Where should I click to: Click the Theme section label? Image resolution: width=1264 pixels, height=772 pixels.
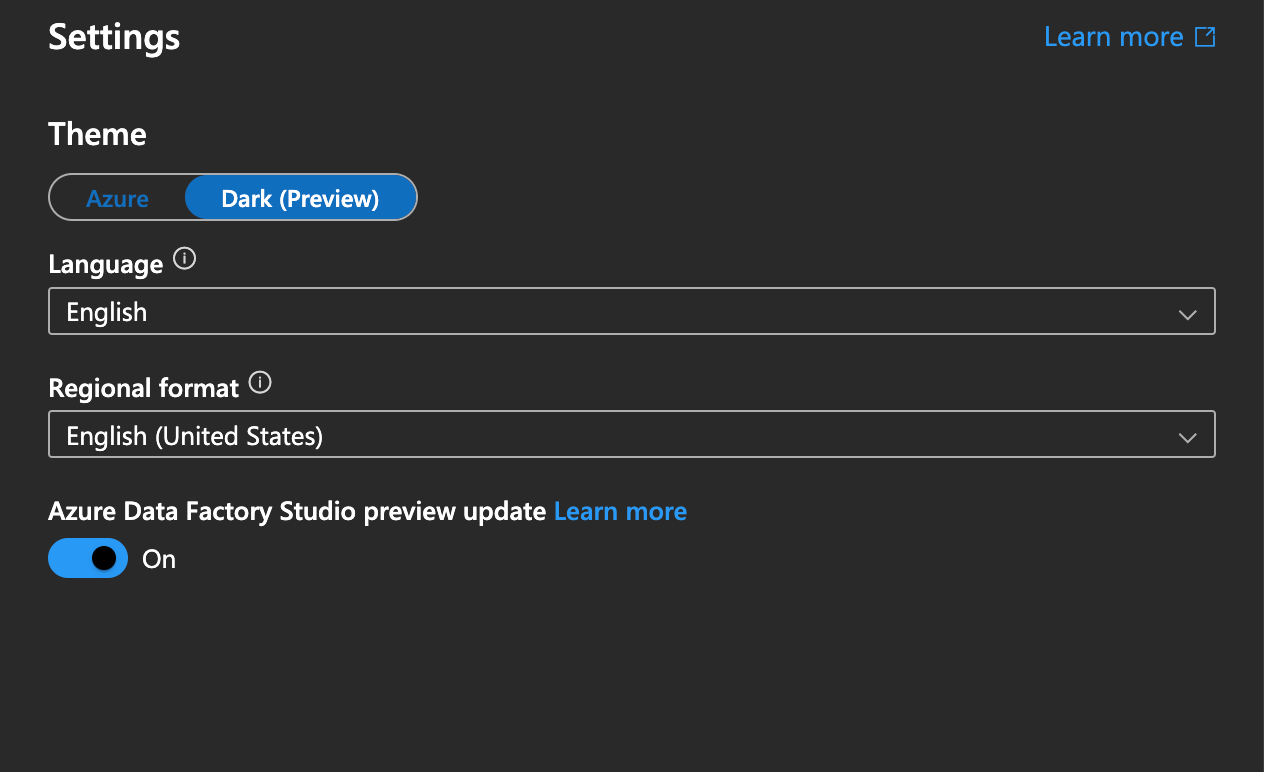97,134
